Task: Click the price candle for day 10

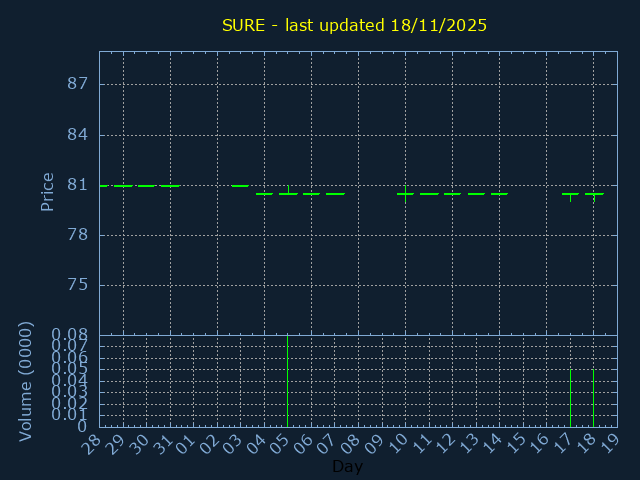Action: tap(405, 194)
